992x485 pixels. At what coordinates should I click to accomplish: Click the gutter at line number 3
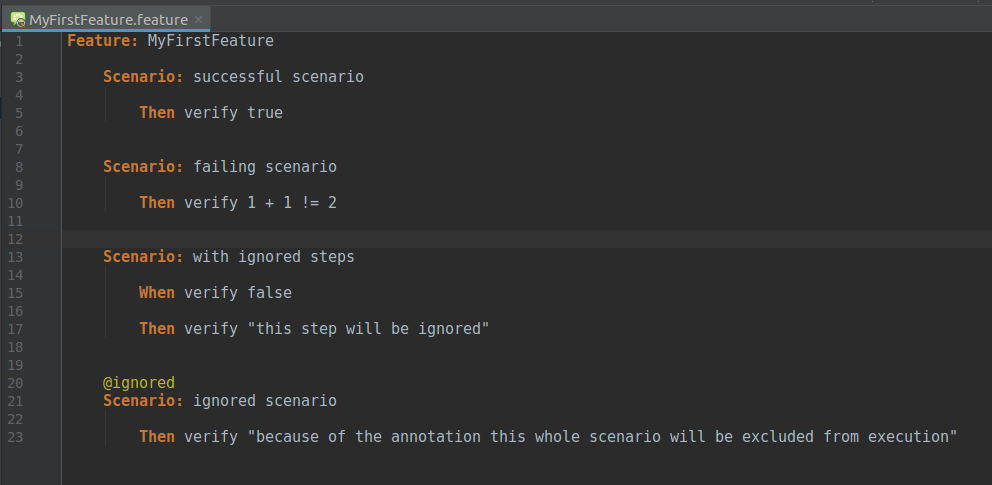pyautogui.click(x=18, y=77)
